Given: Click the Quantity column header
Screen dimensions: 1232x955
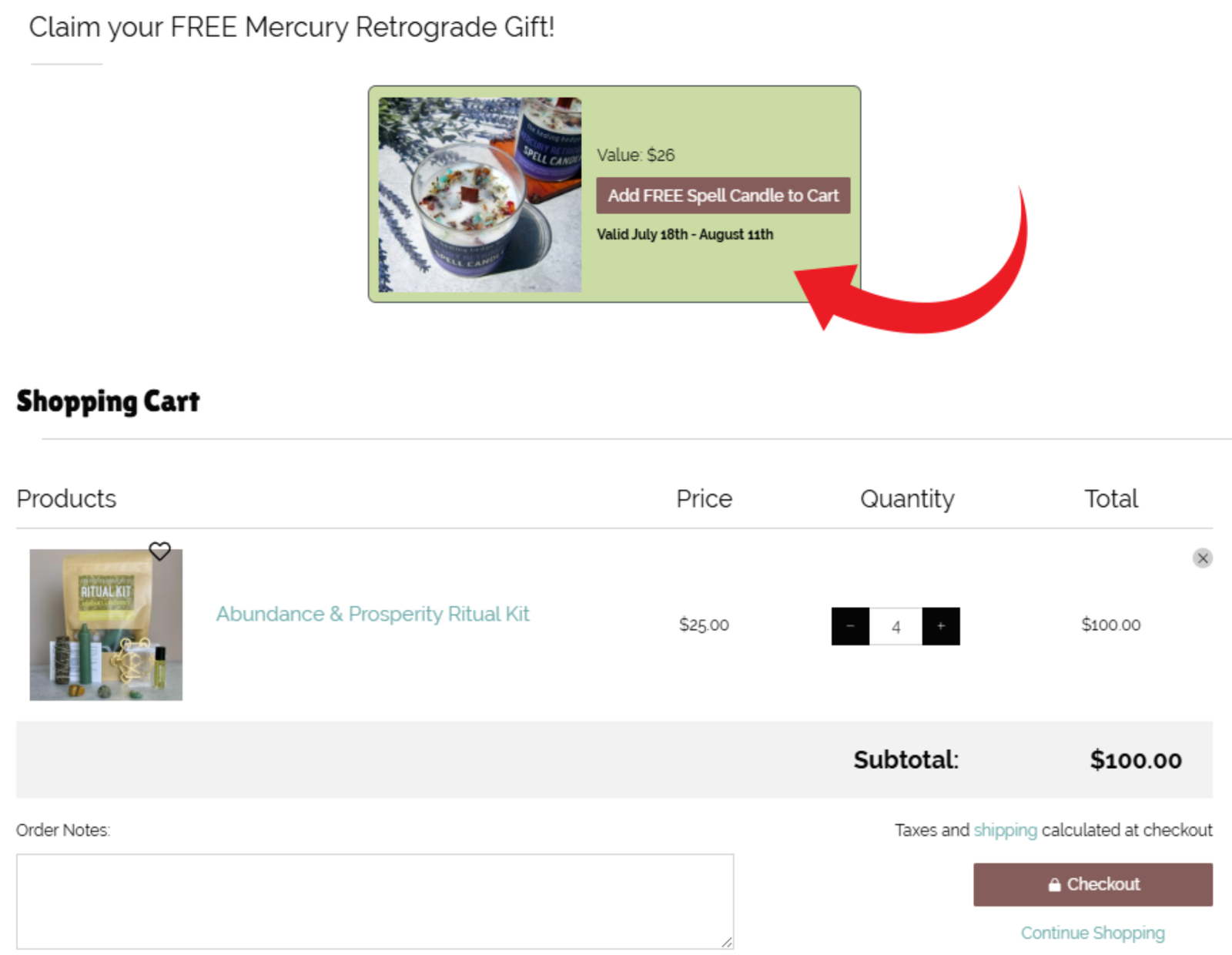Looking at the screenshot, I should (x=907, y=499).
